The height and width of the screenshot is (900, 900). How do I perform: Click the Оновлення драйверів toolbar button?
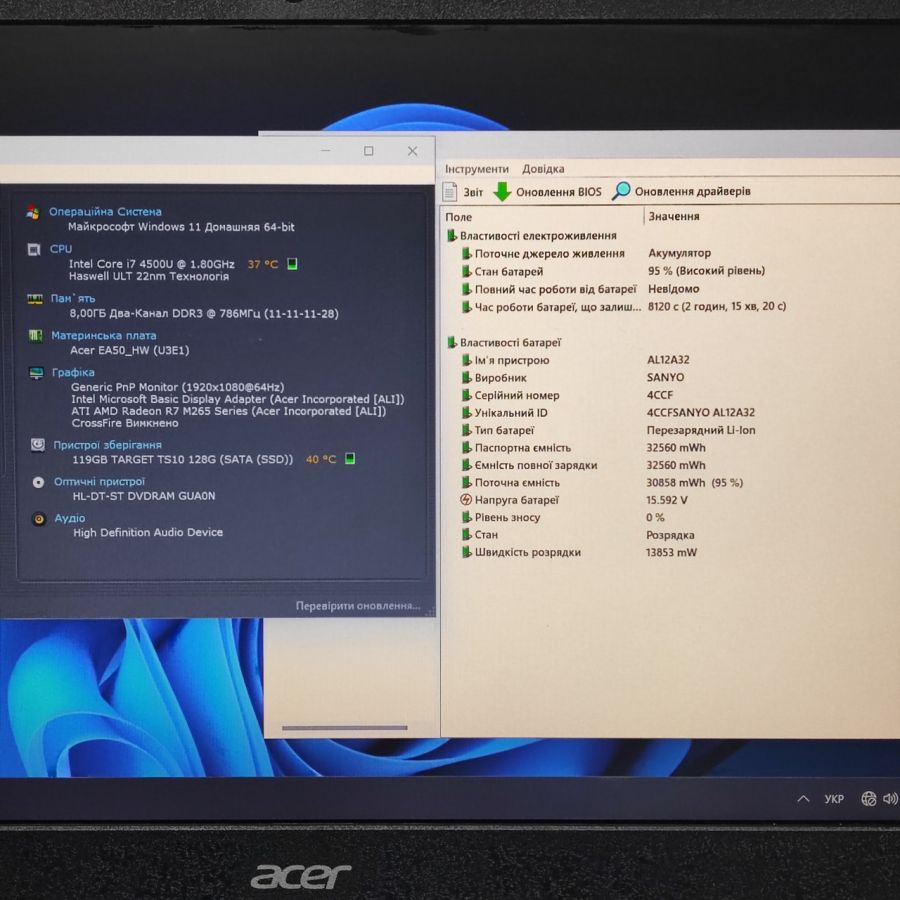(x=682, y=191)
